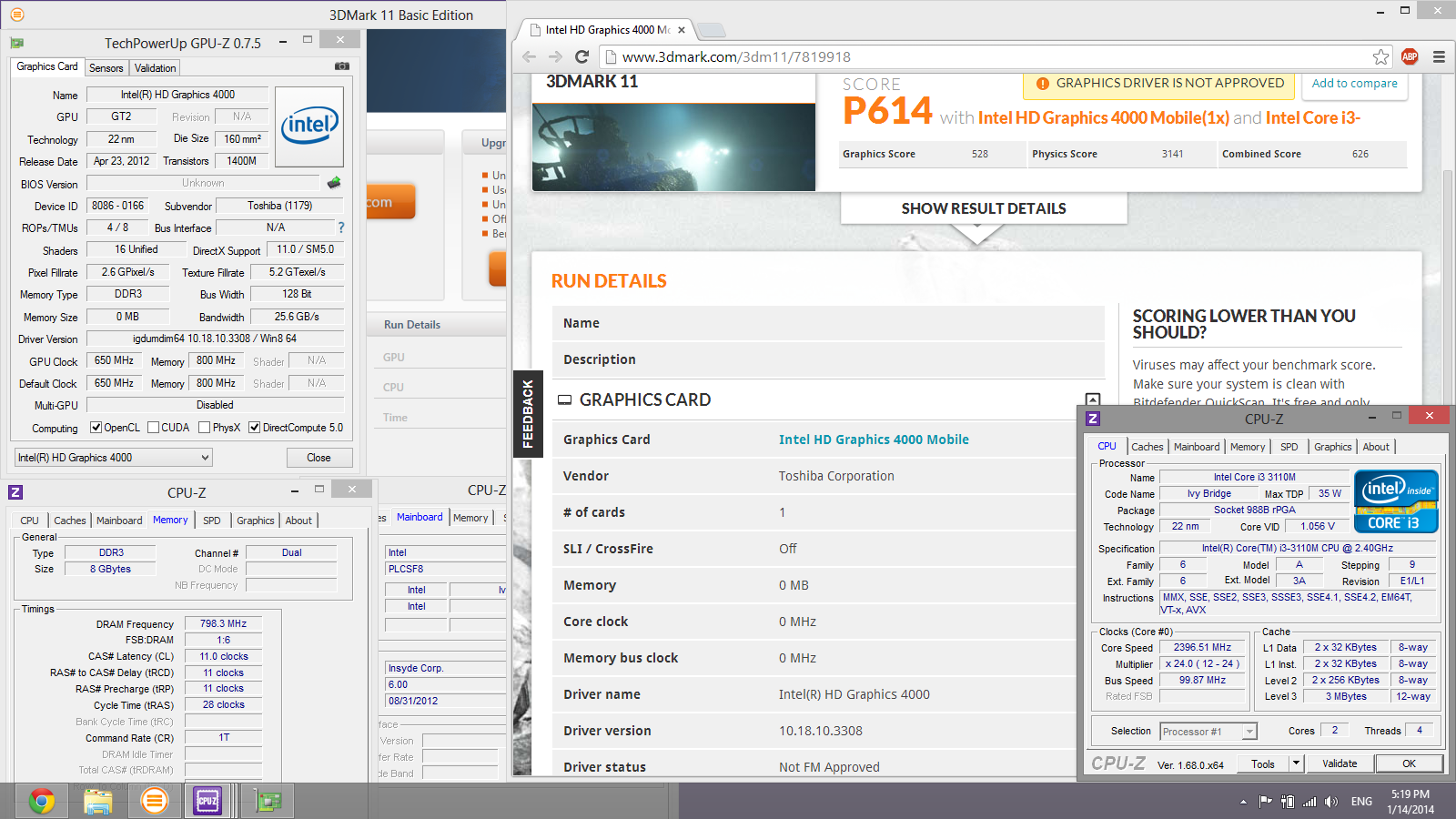
Task: Toggle the DirectCompute 5.0 checkbox
Action: (x=255, y=428)
